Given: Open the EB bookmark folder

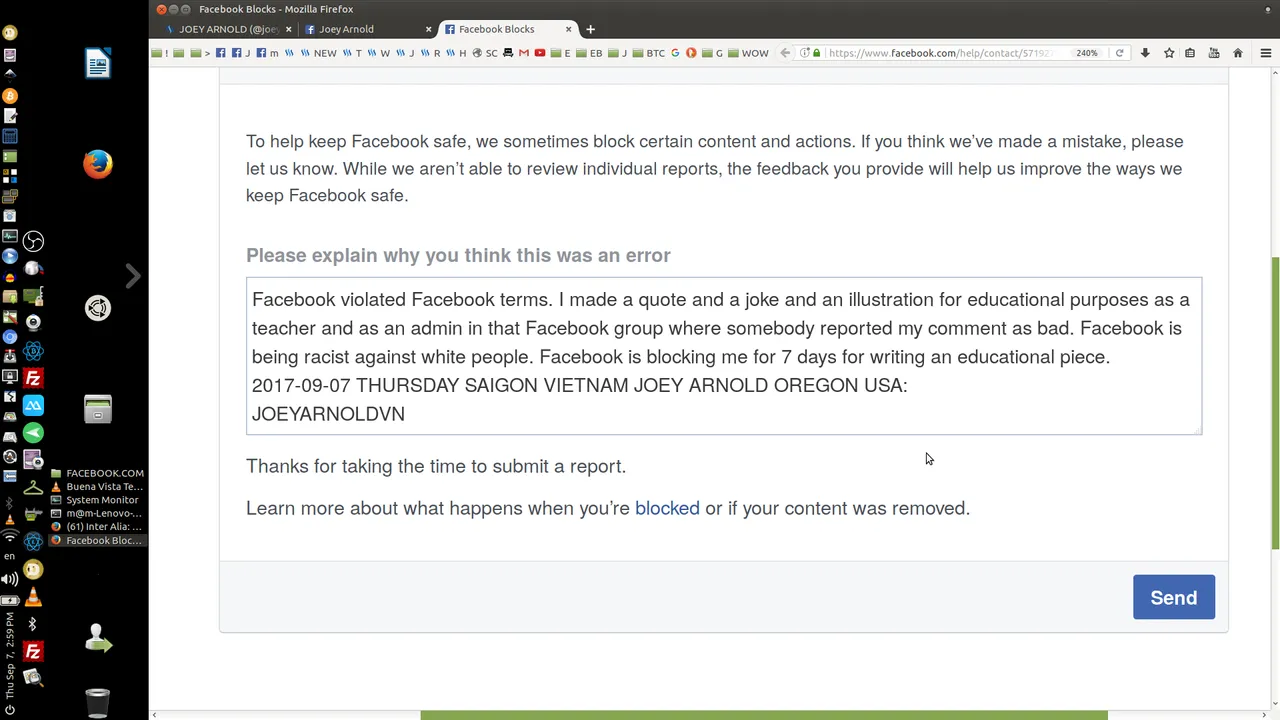Looking at the screenshot, I should 589,53.
